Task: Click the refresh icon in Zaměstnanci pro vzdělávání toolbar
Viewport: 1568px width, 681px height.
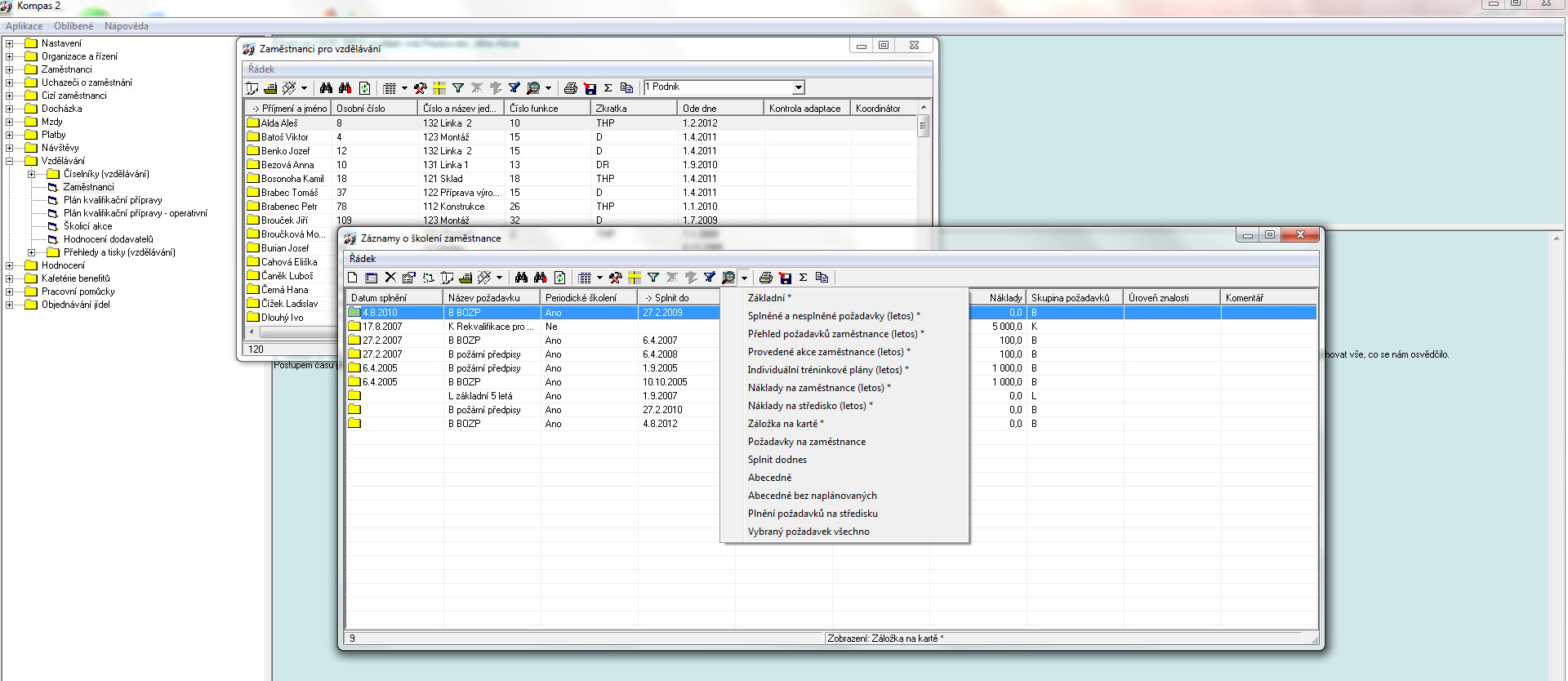Action: (365, 88)
